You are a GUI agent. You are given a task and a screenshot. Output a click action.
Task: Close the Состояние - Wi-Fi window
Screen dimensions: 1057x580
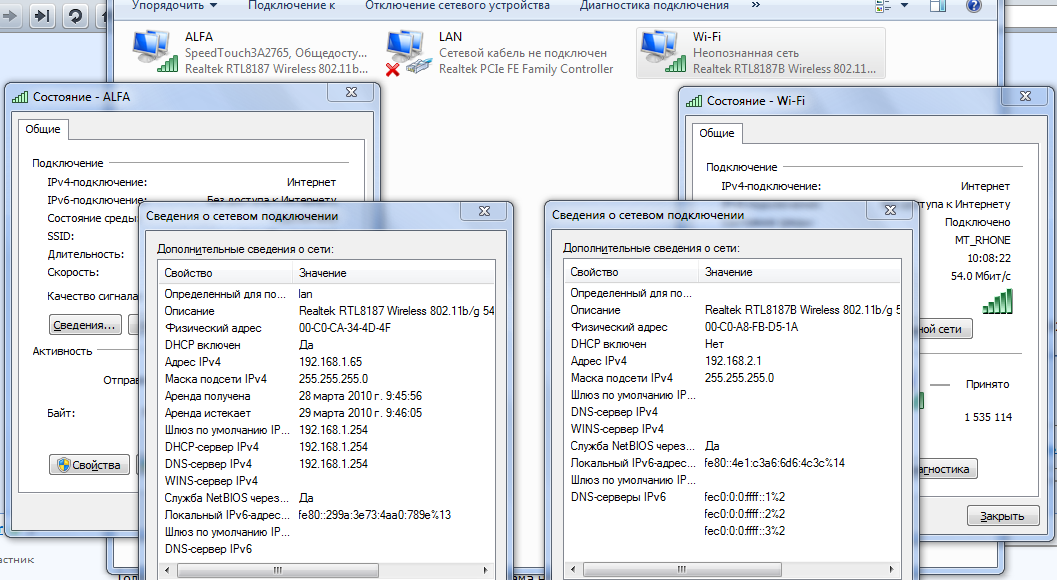pyautogui.click(x=1025, y=96)
